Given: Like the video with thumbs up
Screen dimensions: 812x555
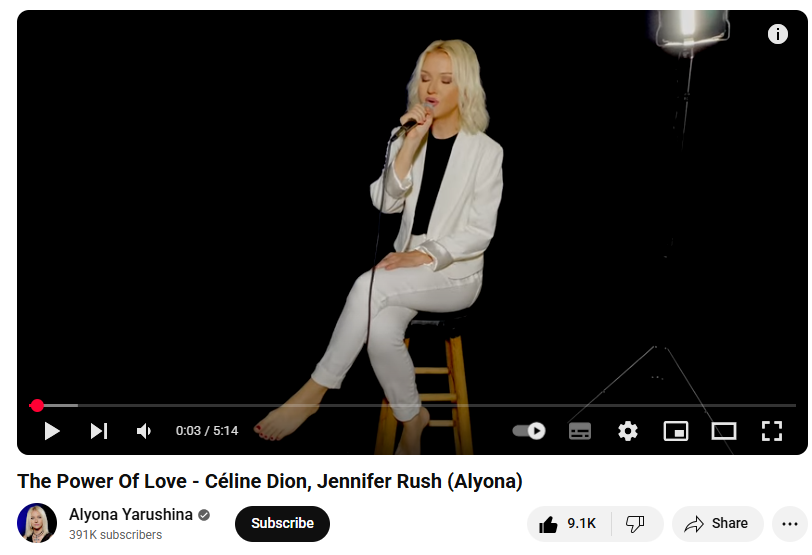Looking at the screenshot, I should (x=569, y=524).
